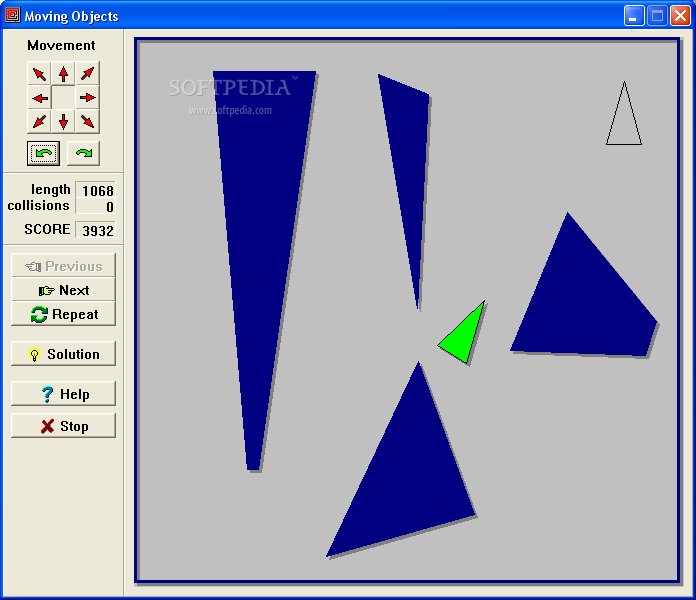Click the collisions value field
The width and height of the screenshot is (696, 600).
click(x=95, y=206)
